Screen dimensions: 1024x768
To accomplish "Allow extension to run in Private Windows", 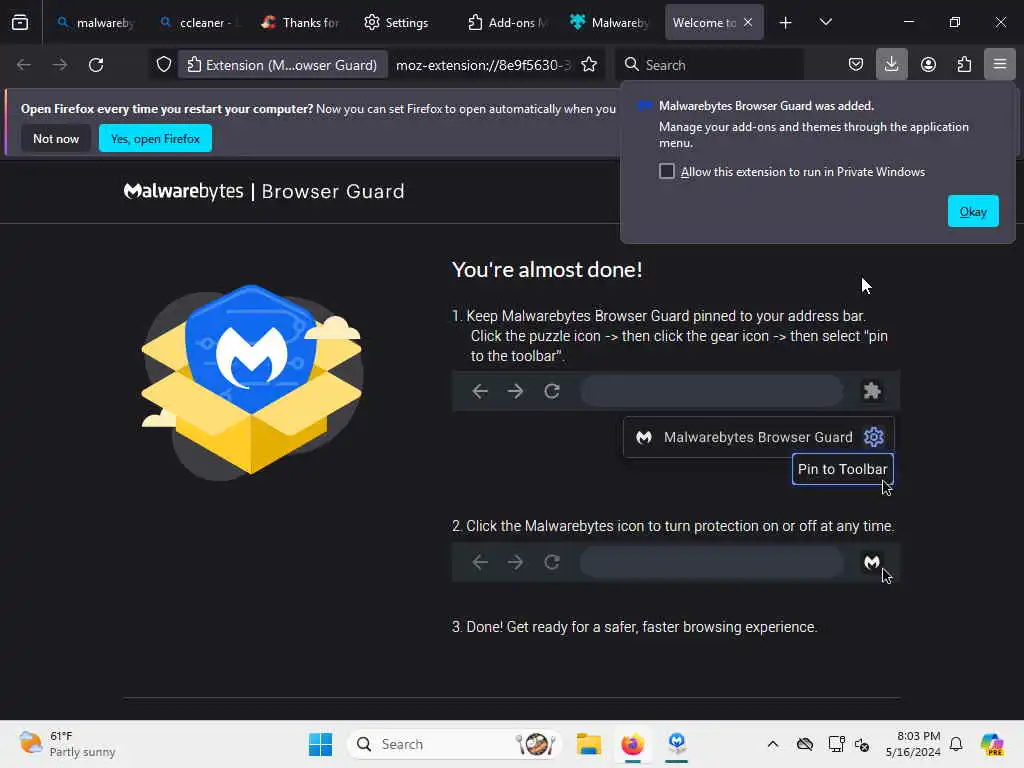I will 667,171.
